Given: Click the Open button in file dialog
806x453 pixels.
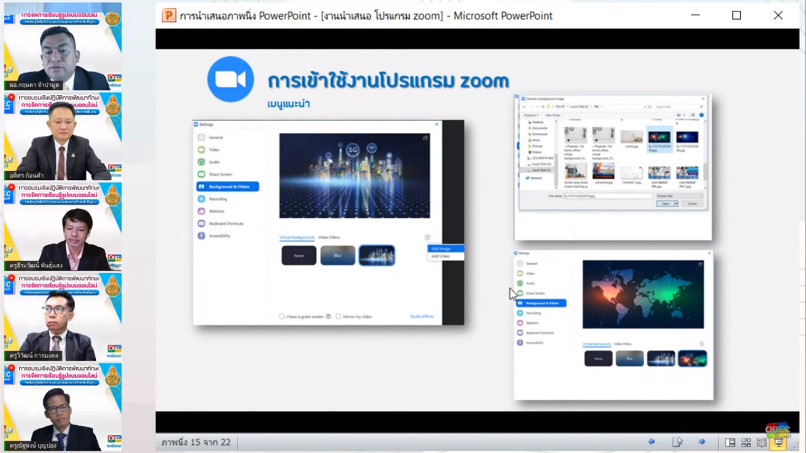Looking at the screenshot, I should (665, 204).
